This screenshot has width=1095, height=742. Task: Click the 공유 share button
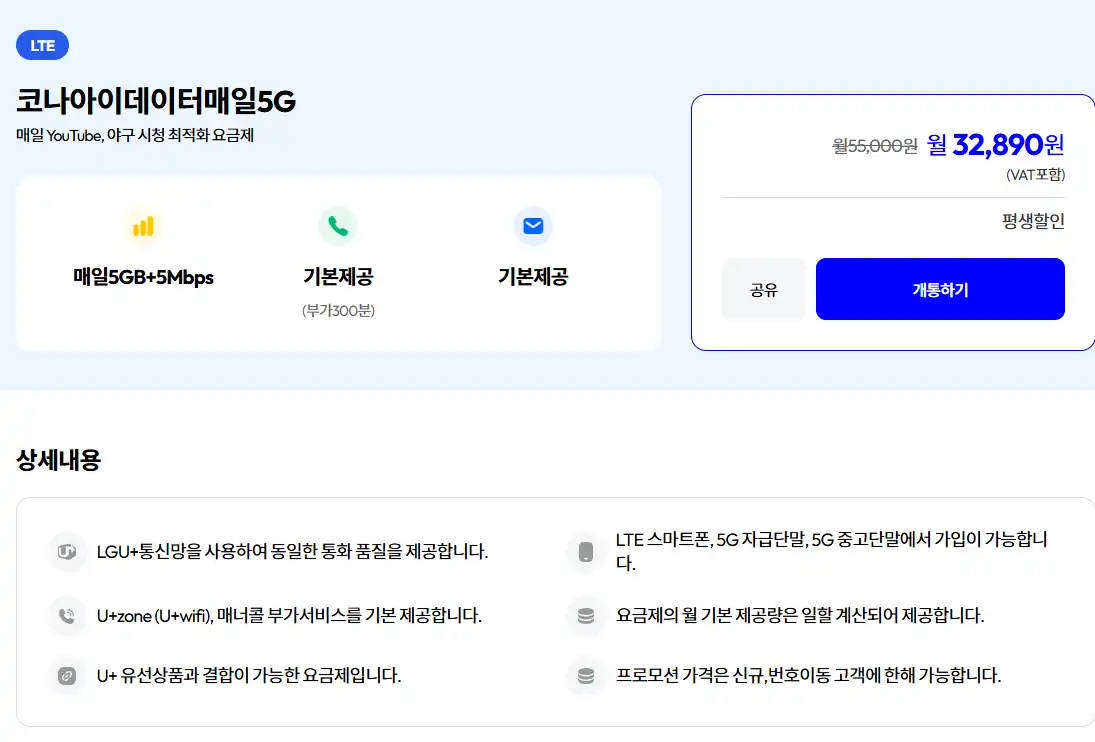763,288
